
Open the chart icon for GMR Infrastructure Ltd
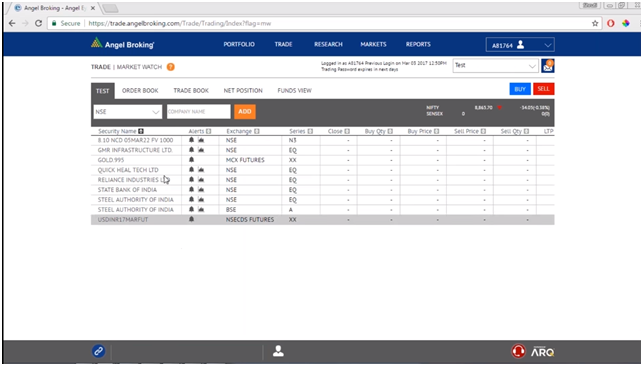201,150
